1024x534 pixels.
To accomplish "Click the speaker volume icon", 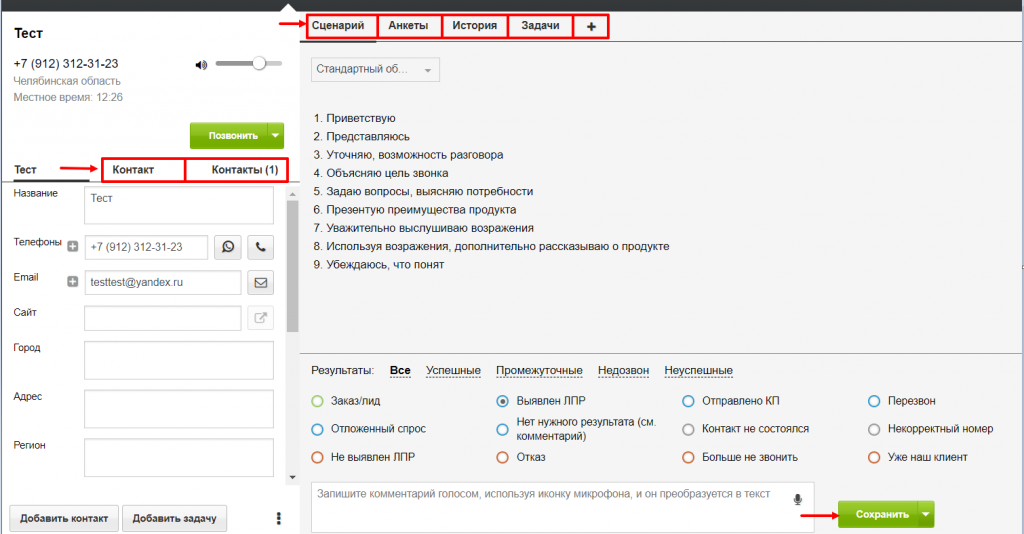I will (201, 65).
